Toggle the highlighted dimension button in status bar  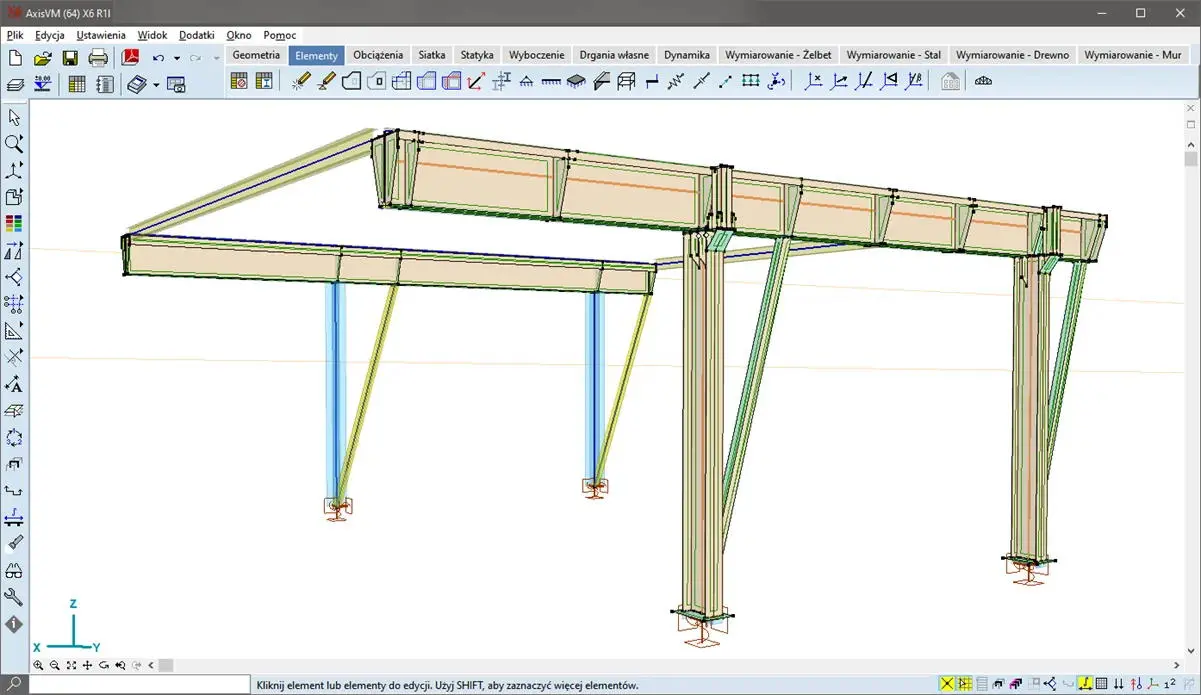tap(1083, 684)
